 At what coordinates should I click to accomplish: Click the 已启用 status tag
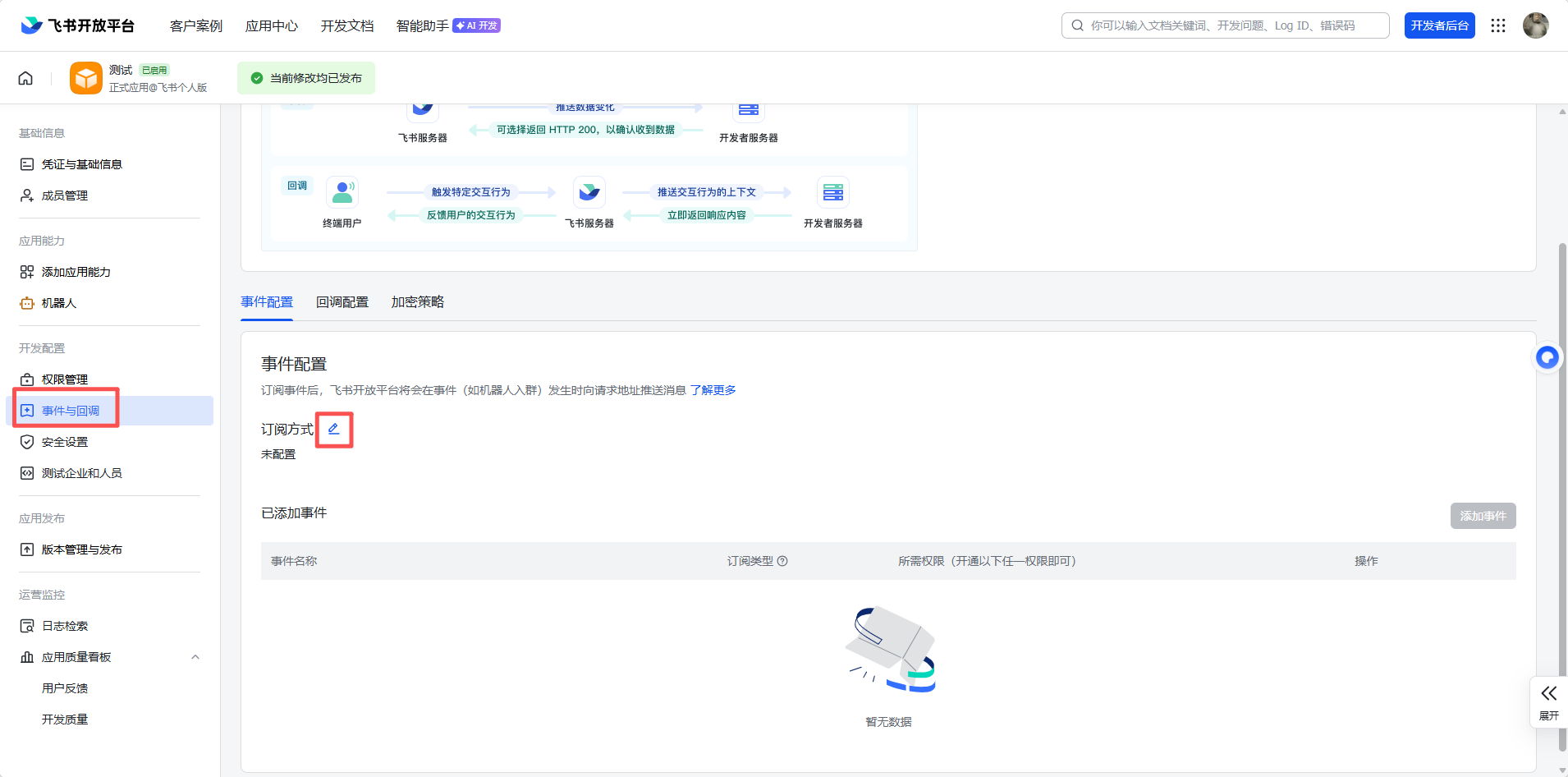tap(154, 71)
